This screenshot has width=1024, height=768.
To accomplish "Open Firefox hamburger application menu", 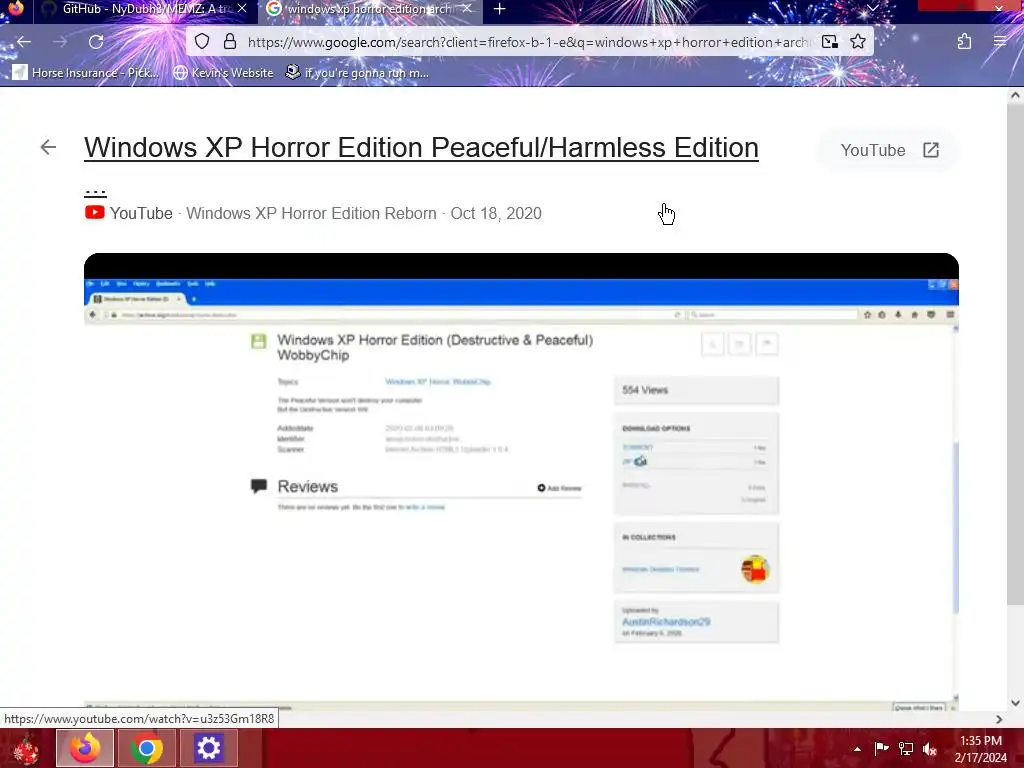I will click(1000, 42).
